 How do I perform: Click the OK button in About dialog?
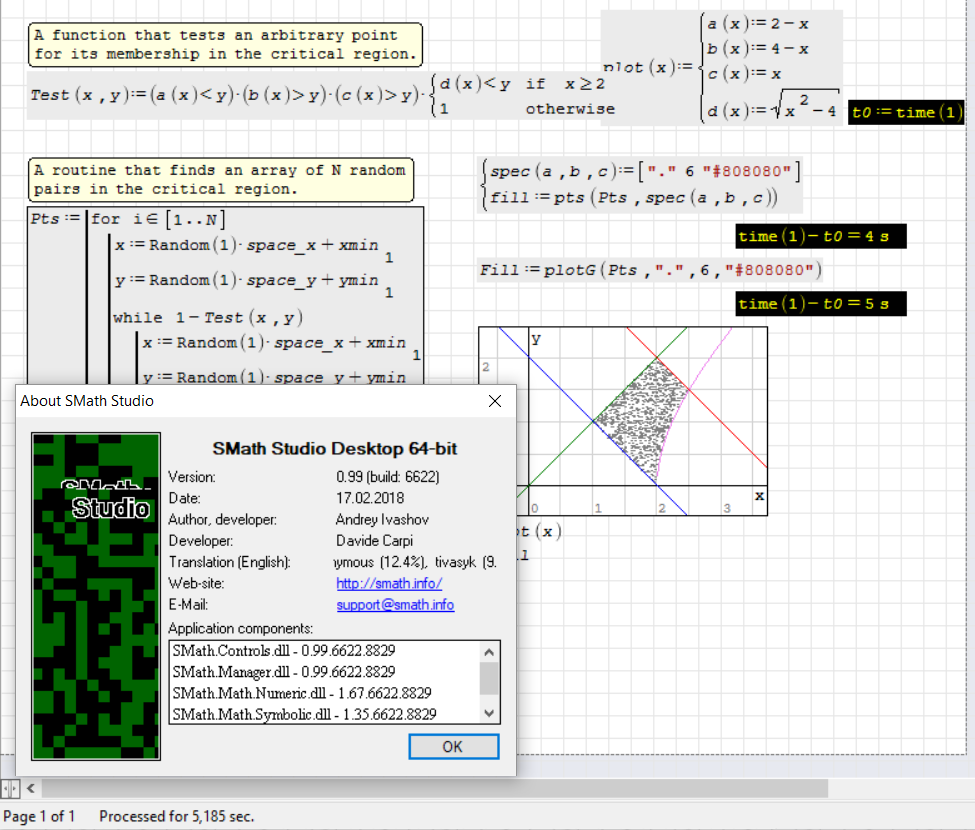[x=453, y=747]
